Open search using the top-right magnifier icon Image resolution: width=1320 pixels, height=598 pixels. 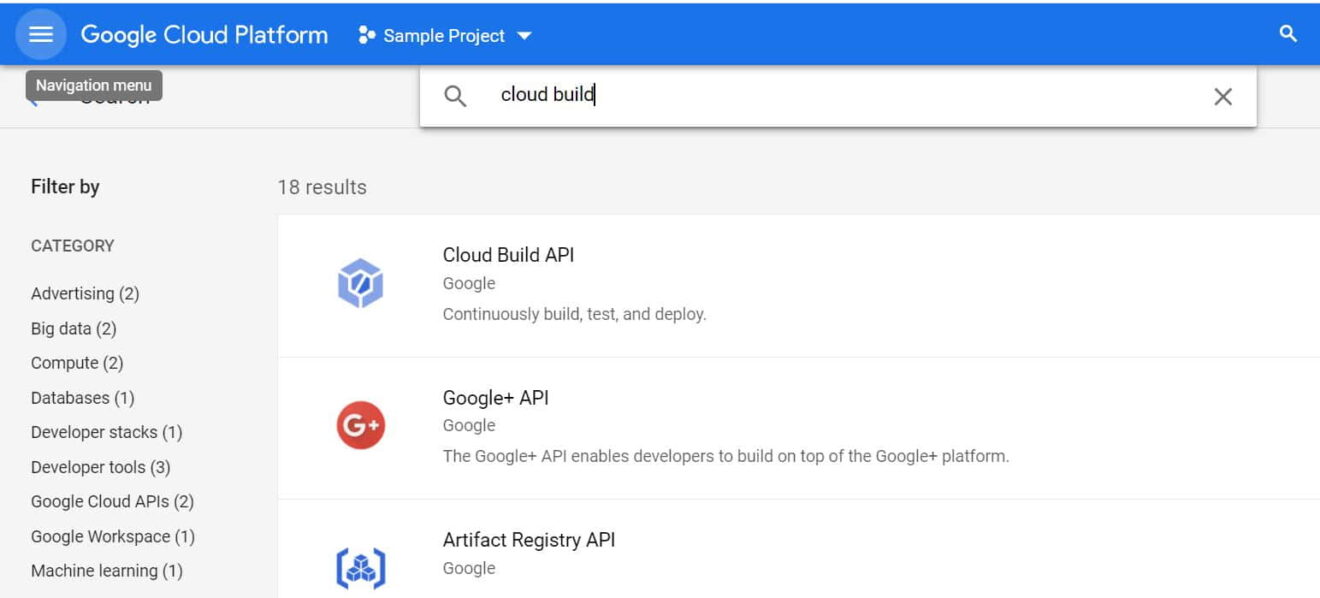coord(1288,33)
